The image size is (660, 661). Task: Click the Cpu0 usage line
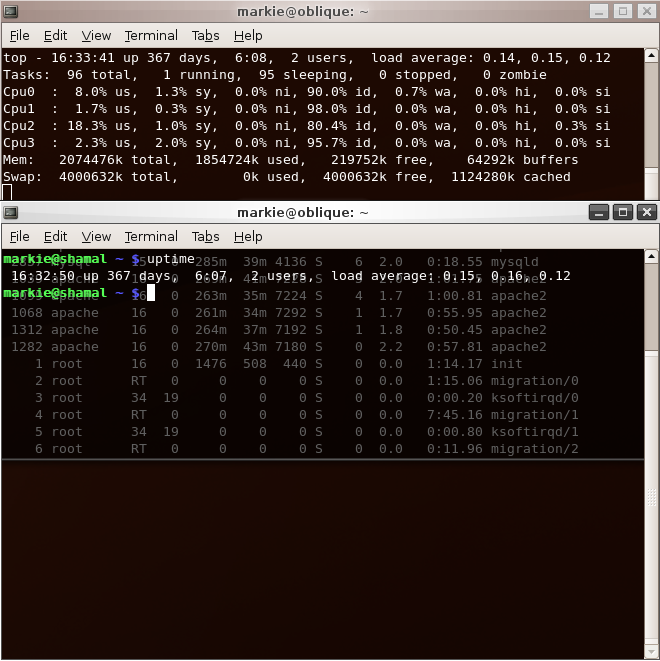tap(306, 92)
